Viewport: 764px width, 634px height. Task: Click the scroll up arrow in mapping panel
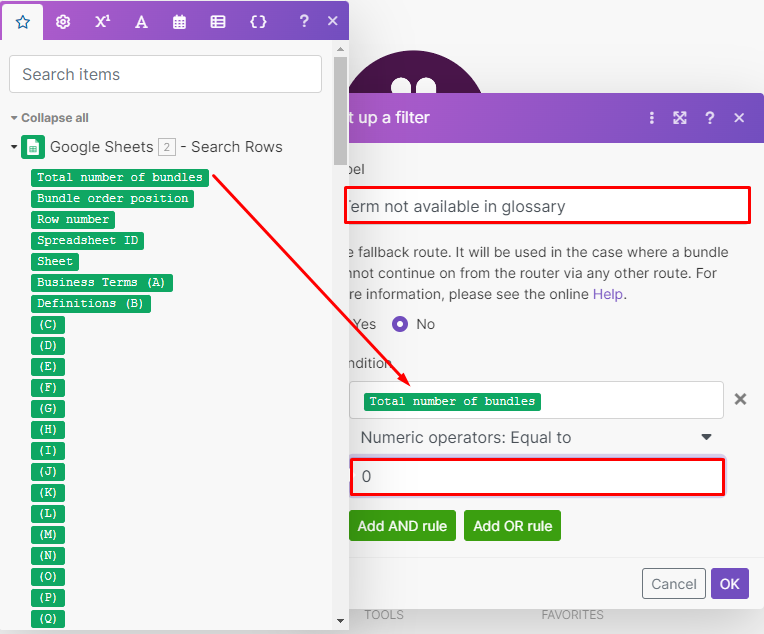pos(340,49)
